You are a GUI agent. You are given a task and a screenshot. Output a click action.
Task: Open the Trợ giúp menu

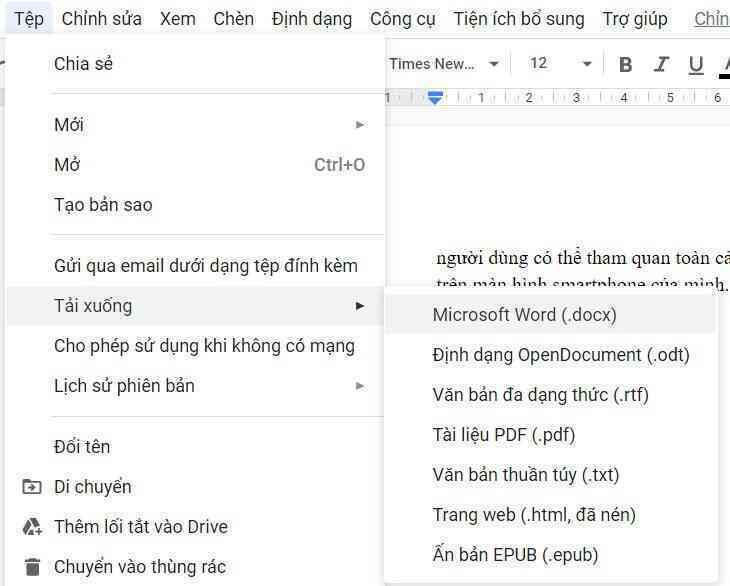coord(635,20)
